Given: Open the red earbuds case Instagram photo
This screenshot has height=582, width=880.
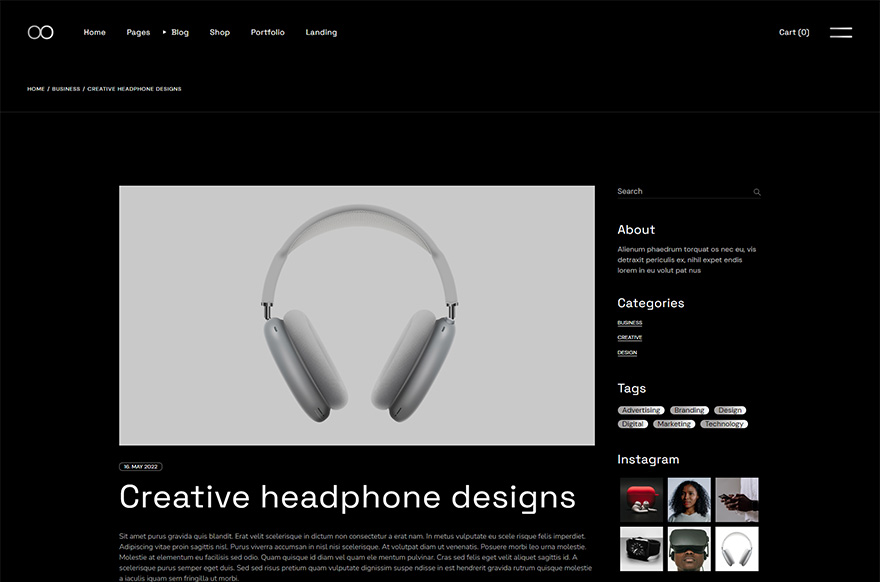Looking at the screenshot, I should pos(641,499).
